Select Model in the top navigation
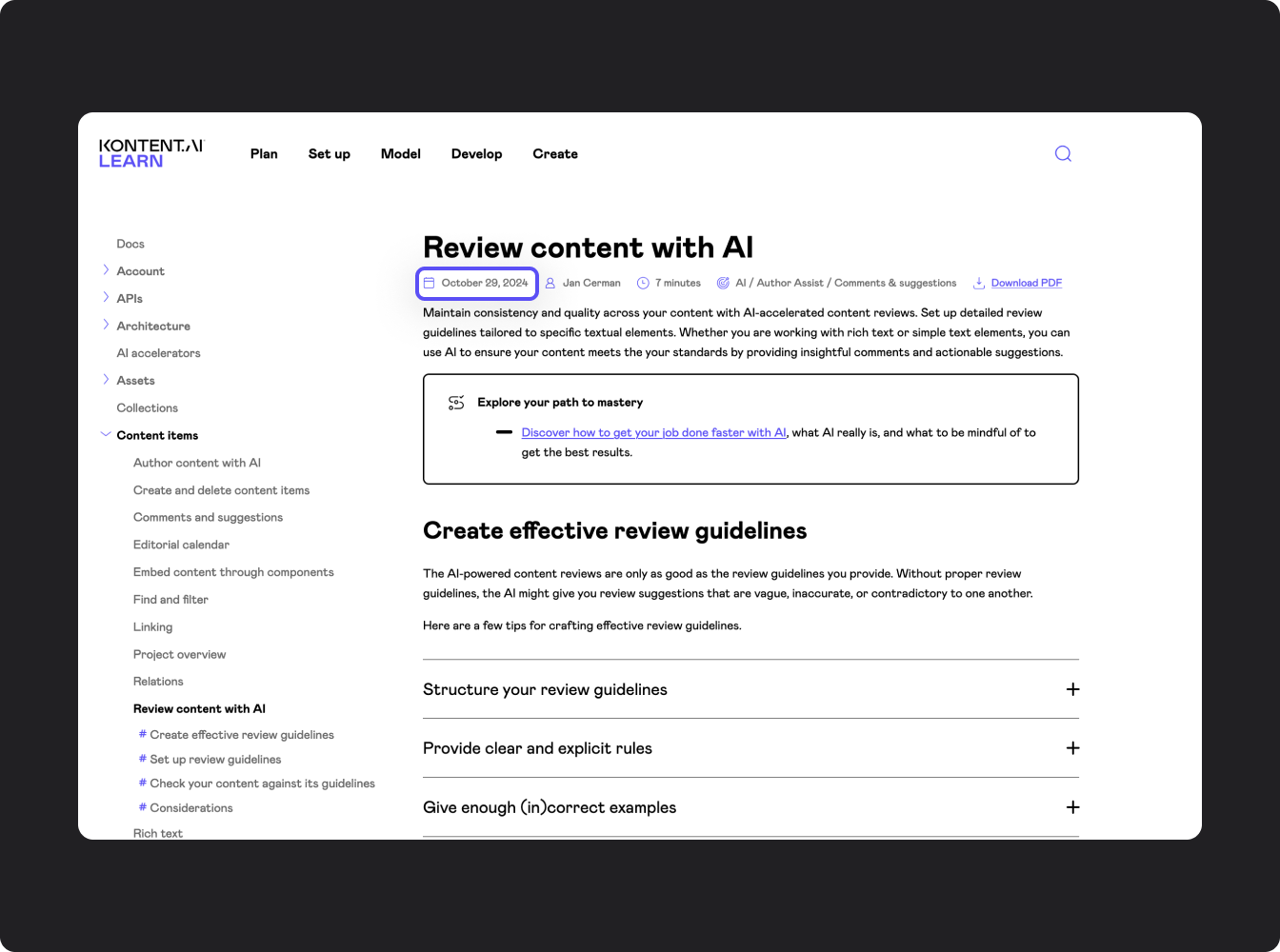The image size is (1280, 952). point(400,153)
